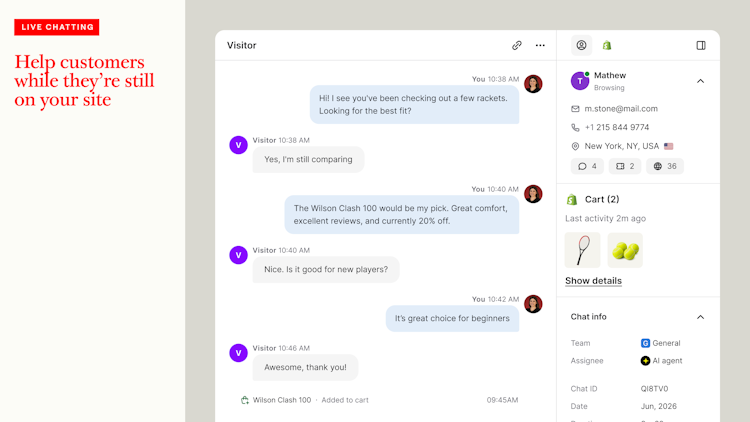The height and width of the screenshot is (422, 750).
Task: Click the New York location pin icon
Action: [x=575, y=146]
